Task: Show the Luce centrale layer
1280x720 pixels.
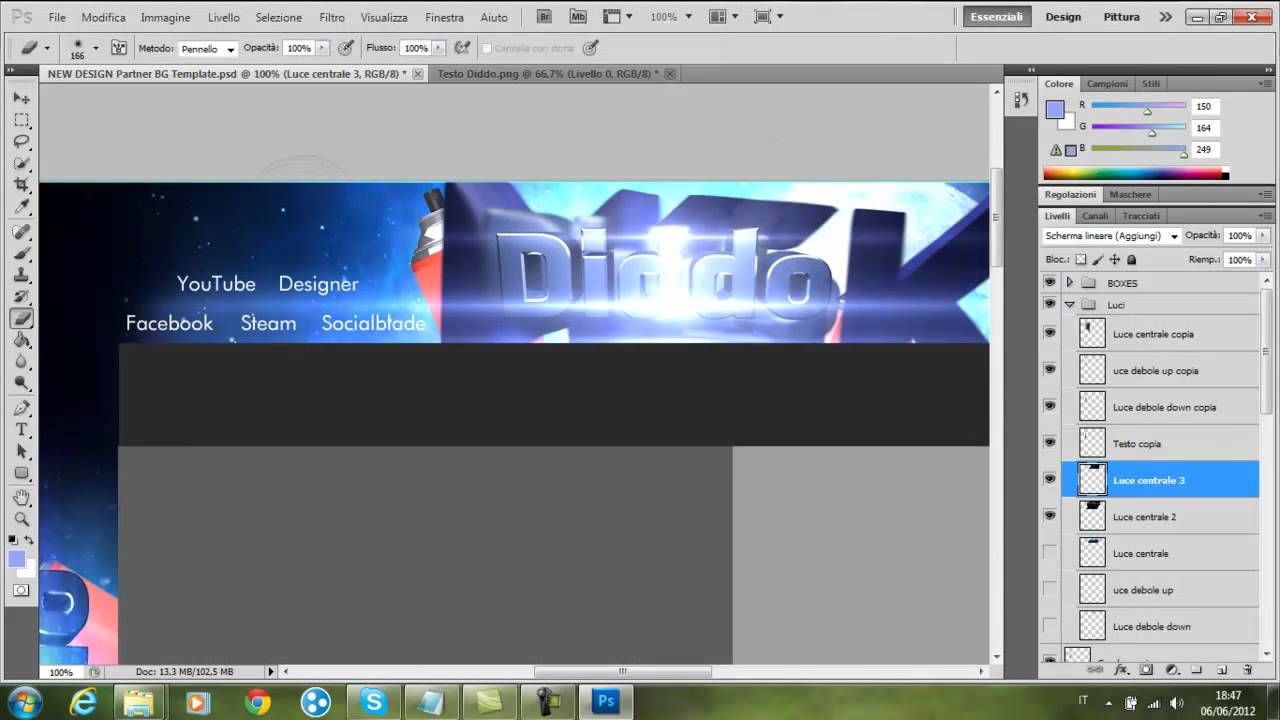Action: point(1049,552)
